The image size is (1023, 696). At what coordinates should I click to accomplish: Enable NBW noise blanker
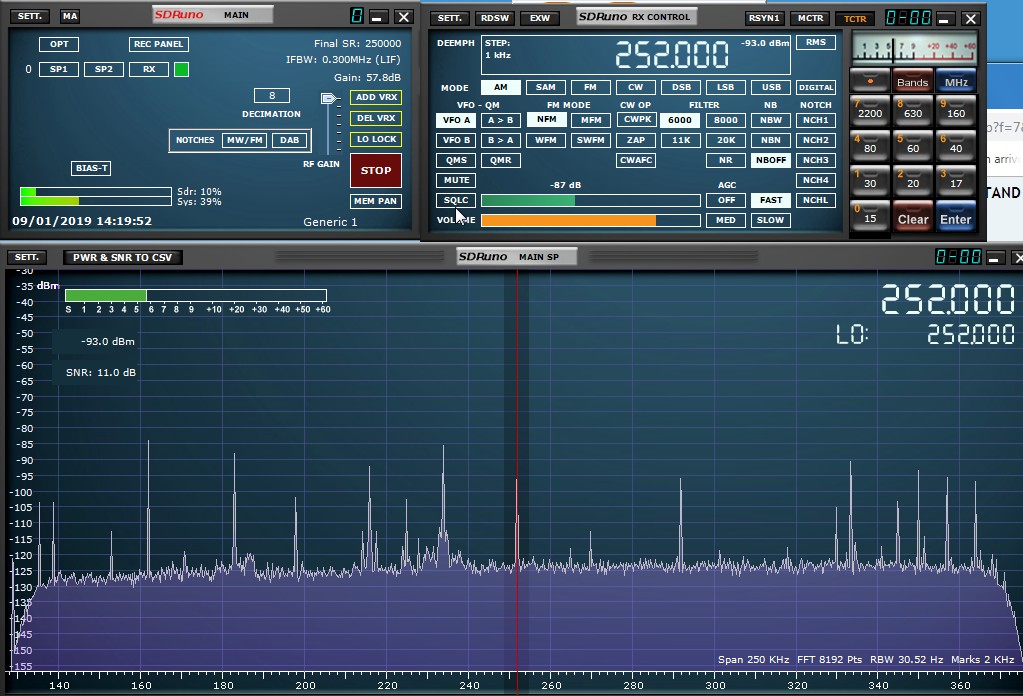tap(771, 120)
